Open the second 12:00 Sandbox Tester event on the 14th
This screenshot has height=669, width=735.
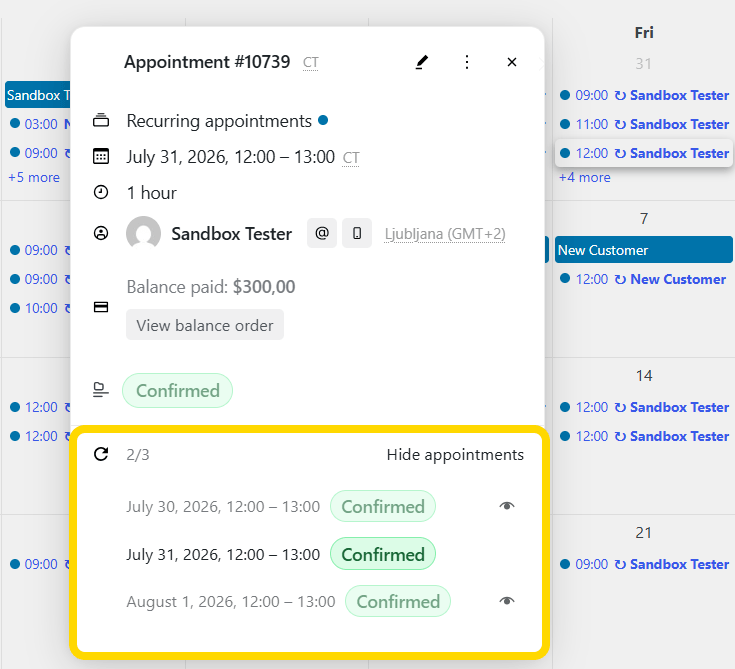[x=645, y=436]
